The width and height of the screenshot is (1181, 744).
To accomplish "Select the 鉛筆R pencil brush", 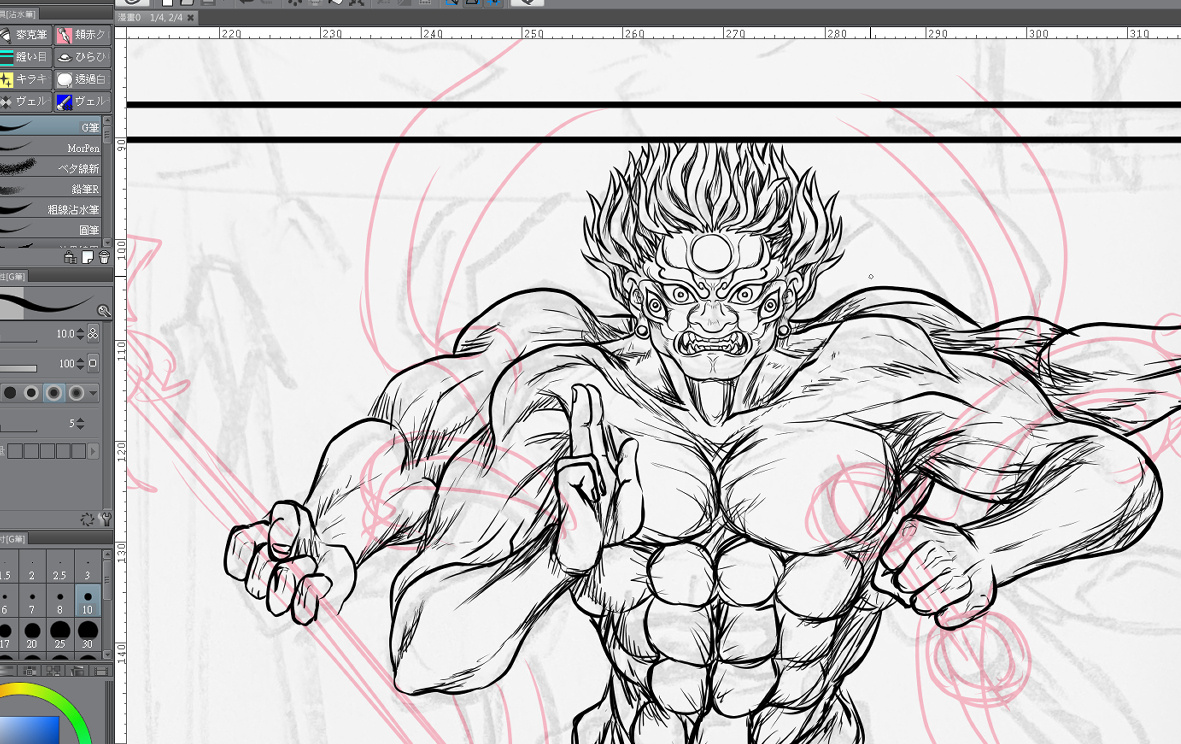I will (50, 188).
